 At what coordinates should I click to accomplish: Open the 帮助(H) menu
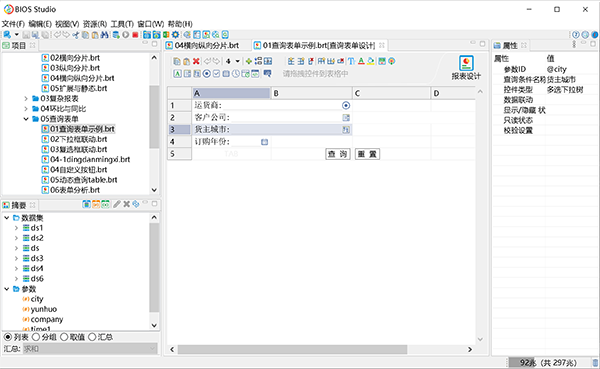(180, 24)
